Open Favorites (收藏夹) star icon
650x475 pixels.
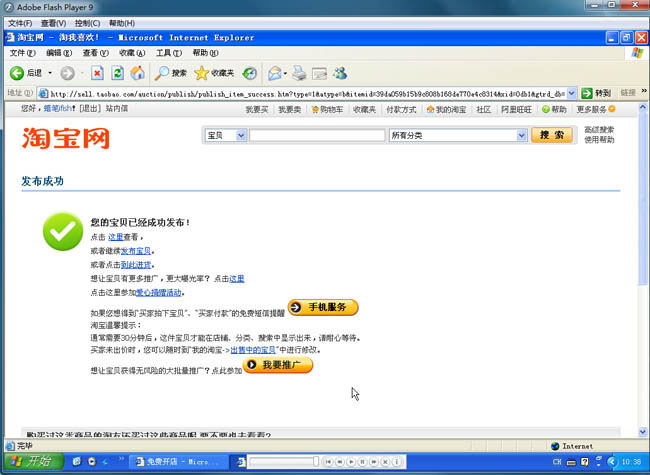tap(201, 73)
